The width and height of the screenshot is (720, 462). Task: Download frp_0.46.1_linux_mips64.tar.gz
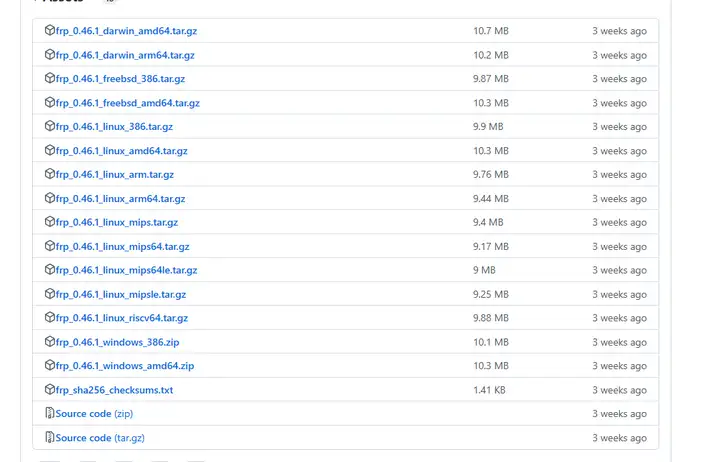[123, 247]
